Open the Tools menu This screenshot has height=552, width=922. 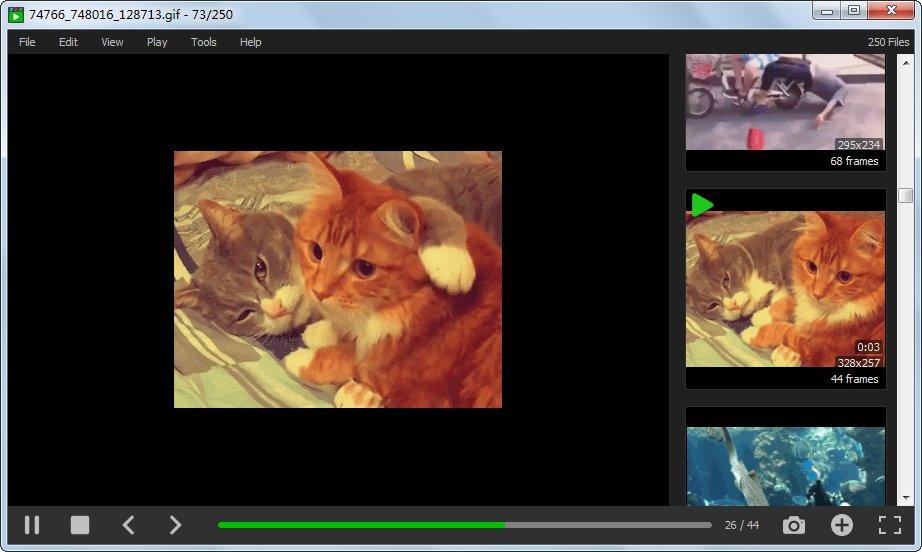(x=203, y=42)
